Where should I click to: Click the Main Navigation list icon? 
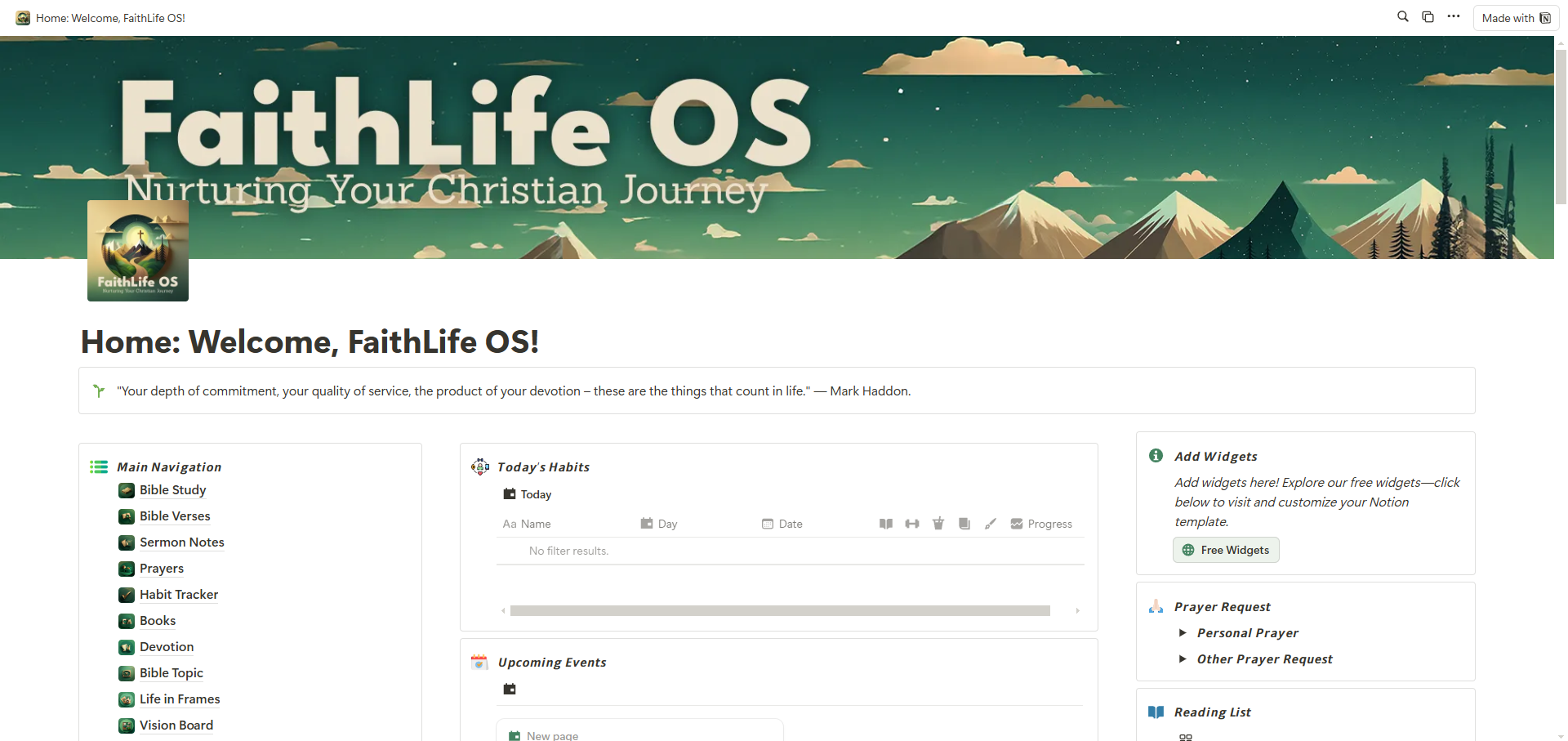click(99, 466)
